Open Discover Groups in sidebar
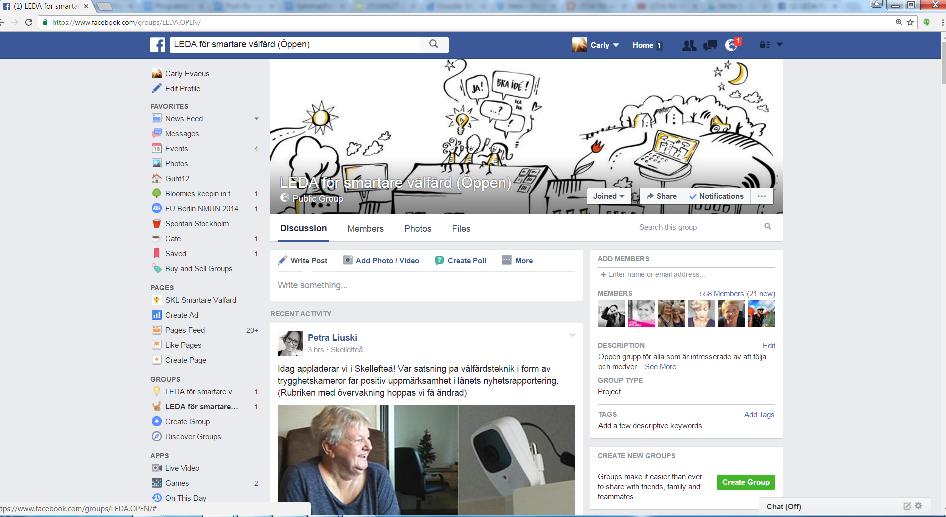The width and height of the screenshot is (946, 517). [192, 436]
